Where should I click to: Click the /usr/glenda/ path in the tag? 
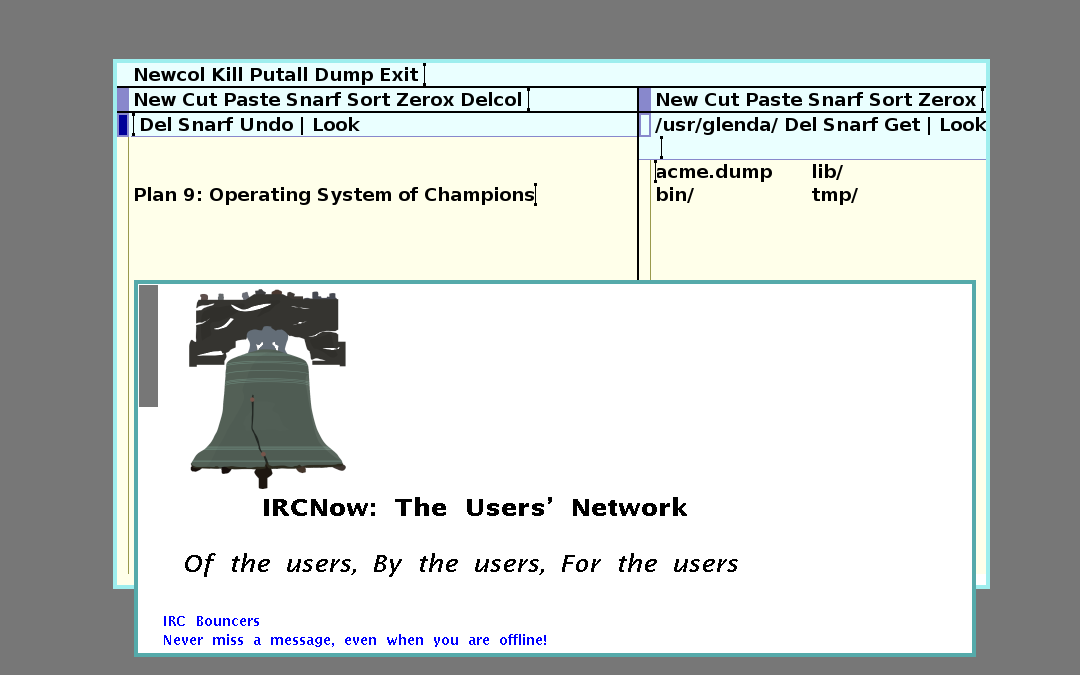pyautogui.click(x=716, y=125)
